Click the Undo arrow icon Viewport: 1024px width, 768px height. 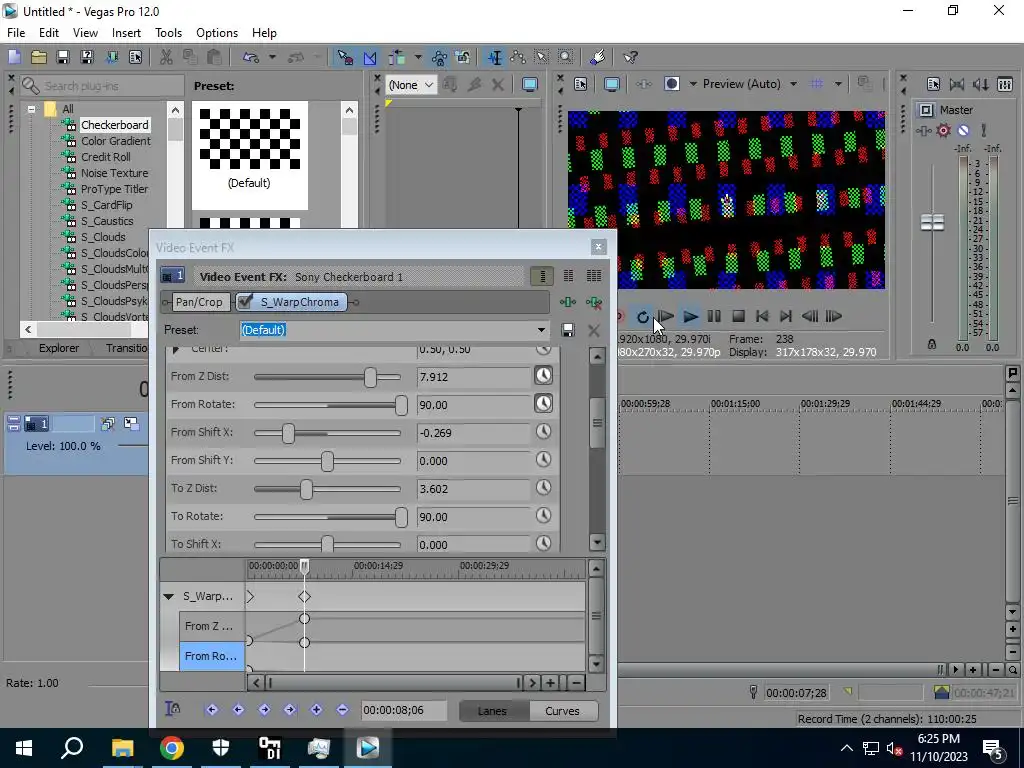pyautogui.click(x=251, y=57)
